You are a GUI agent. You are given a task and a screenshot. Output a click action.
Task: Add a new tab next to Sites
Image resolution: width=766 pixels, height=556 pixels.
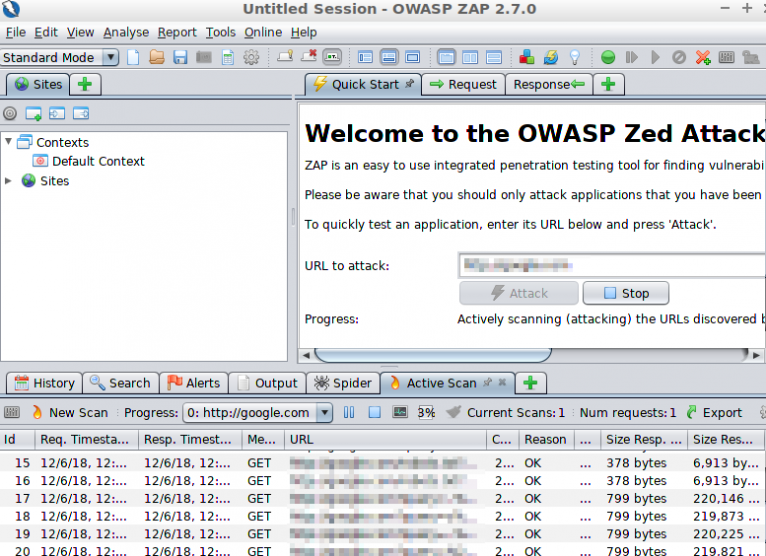click(x=85, y=85)
